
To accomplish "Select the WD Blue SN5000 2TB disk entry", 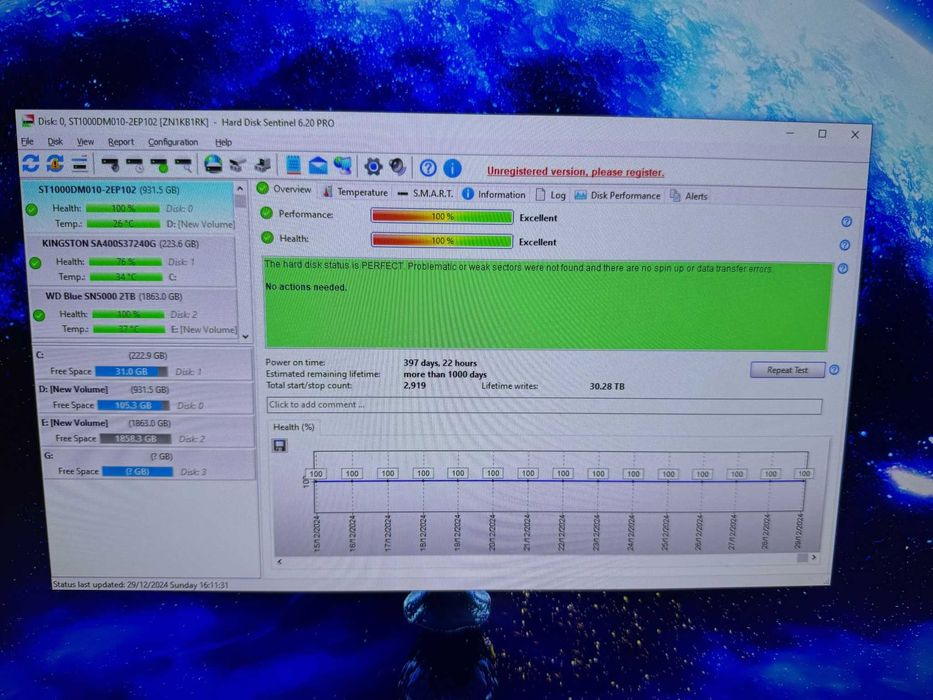I will (134, 312).
